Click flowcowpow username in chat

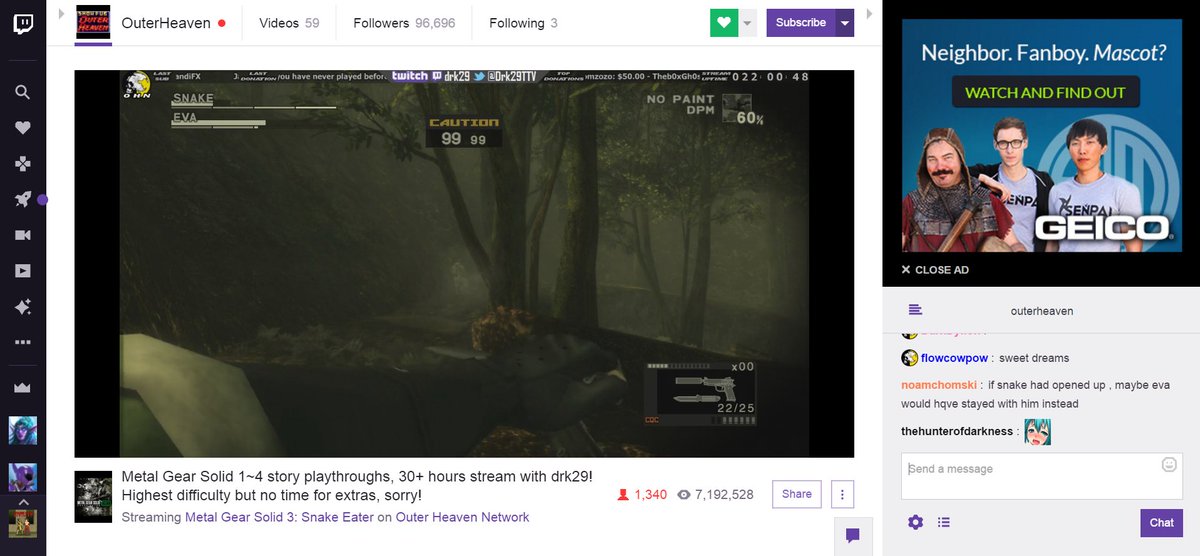tap(955, 358)
